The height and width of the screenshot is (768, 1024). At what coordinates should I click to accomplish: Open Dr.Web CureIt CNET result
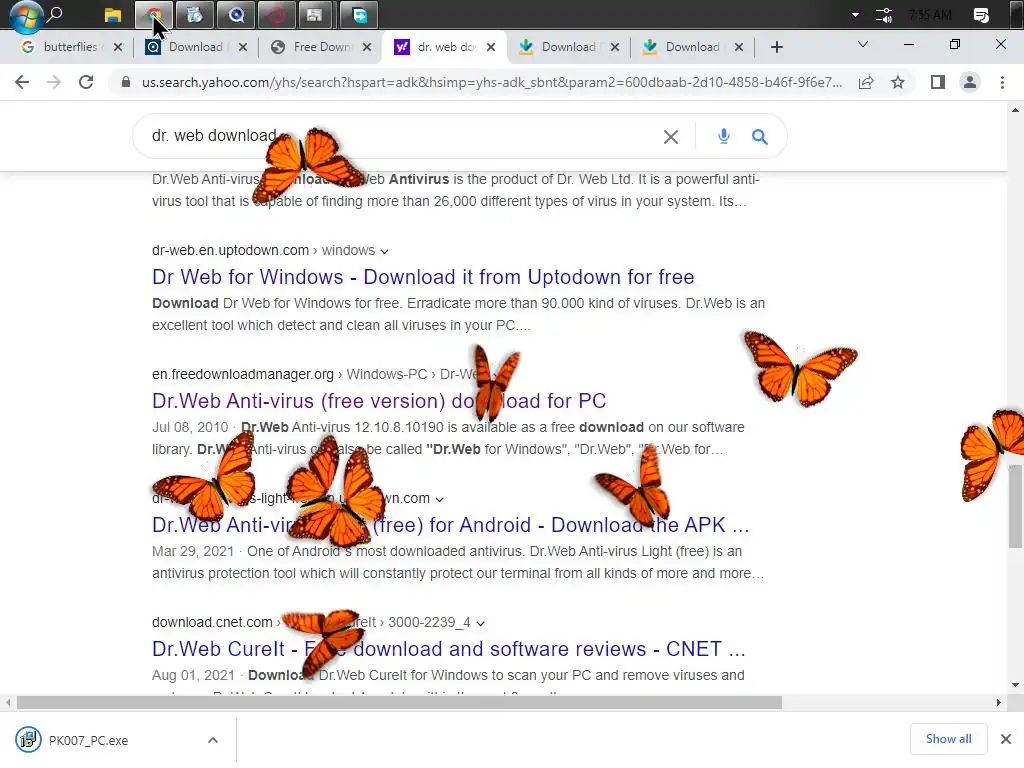449,649
